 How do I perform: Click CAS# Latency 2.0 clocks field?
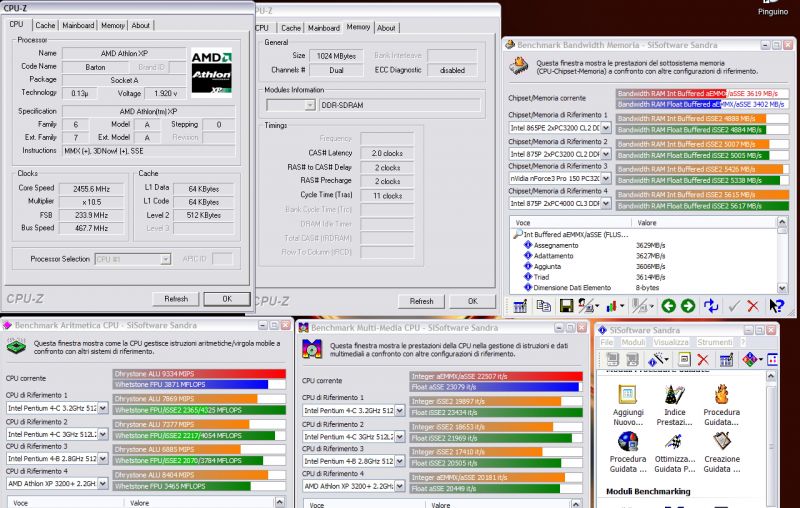[387, 153]
